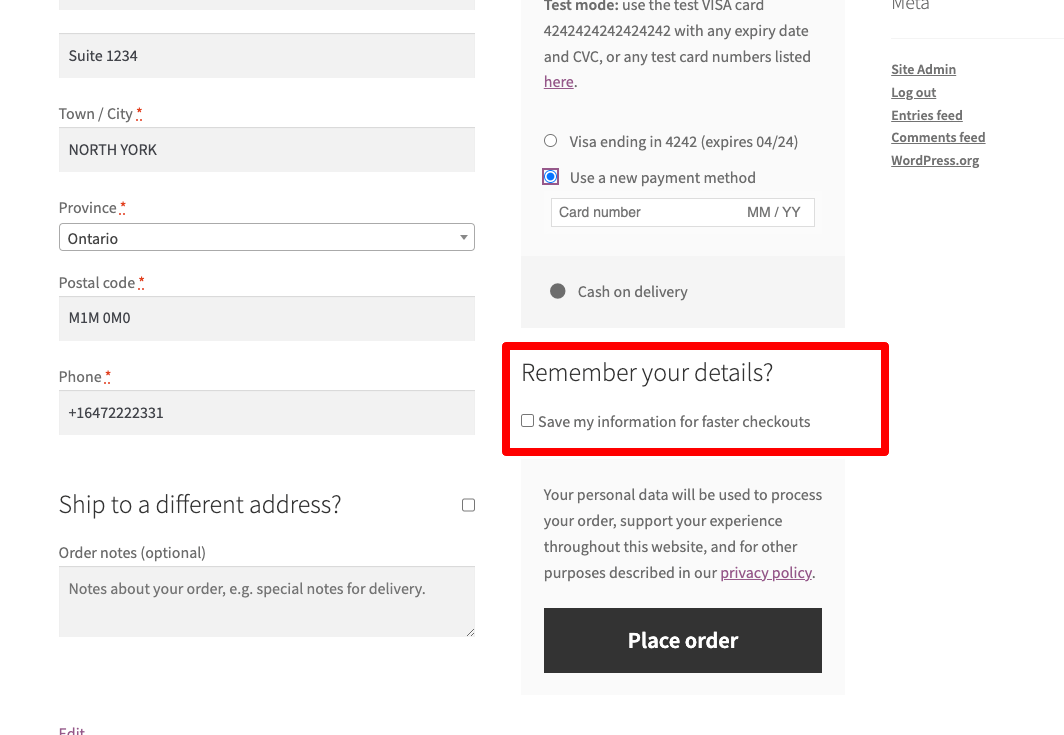This screenshot has width=1064, height=735.
Task: Choose Use a new payment method
Action: pos(550,176)
